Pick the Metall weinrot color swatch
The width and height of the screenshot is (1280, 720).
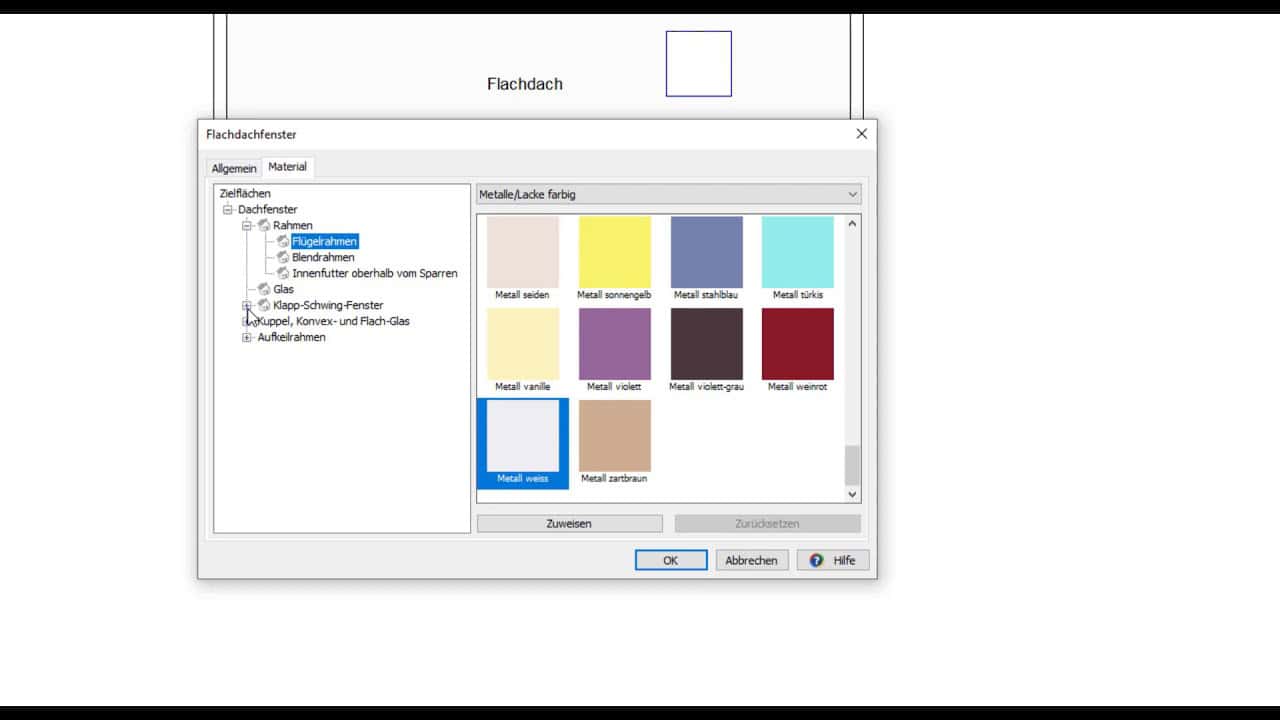[x=797, y=344]
